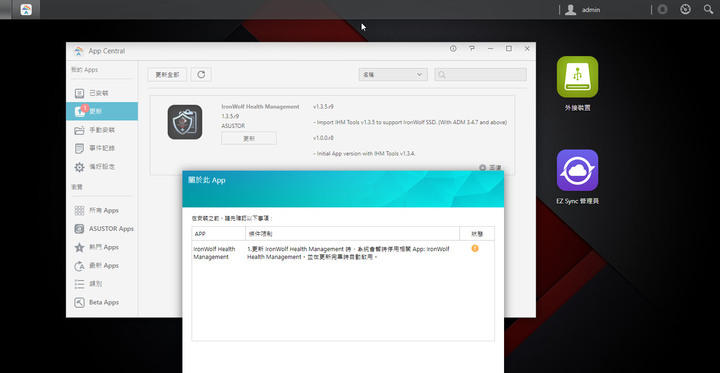Click the Update button for IronWolf
The width and height of the screenshot is (720, 373).
click(x=249, y=138)
